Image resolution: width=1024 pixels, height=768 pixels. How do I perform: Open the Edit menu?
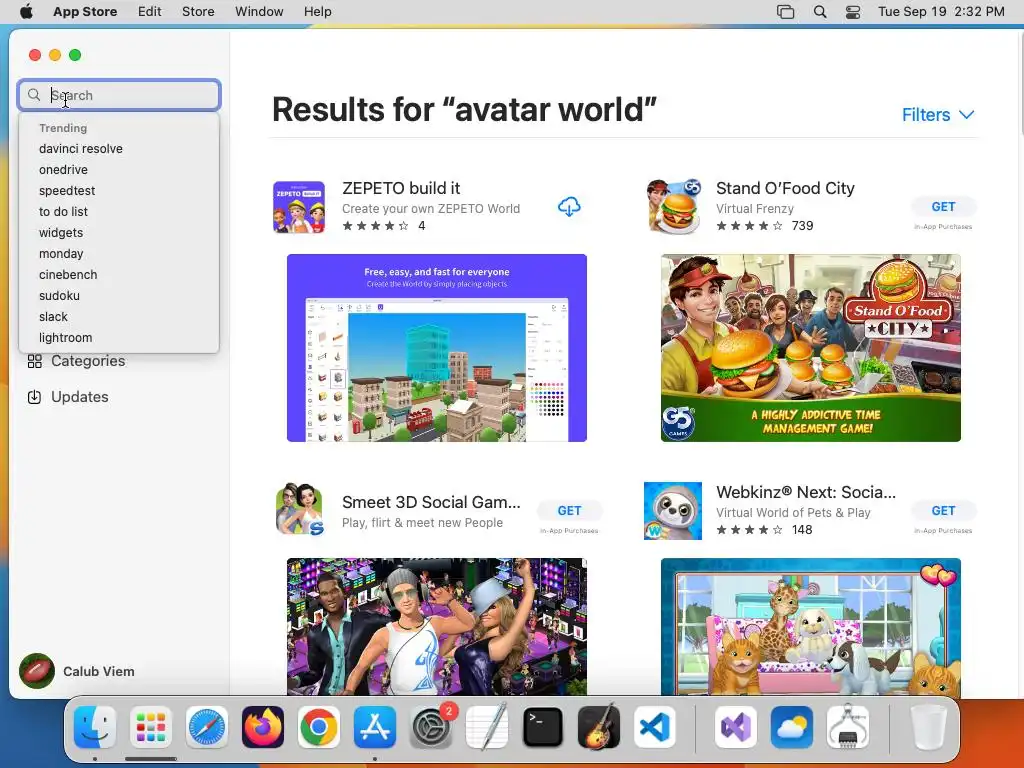coord(150,12)
